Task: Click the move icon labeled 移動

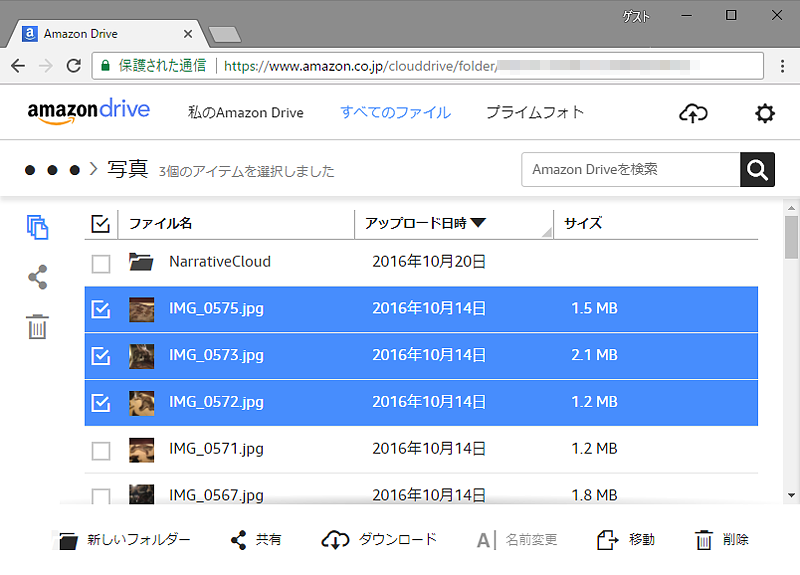Action: pos(607,540)
